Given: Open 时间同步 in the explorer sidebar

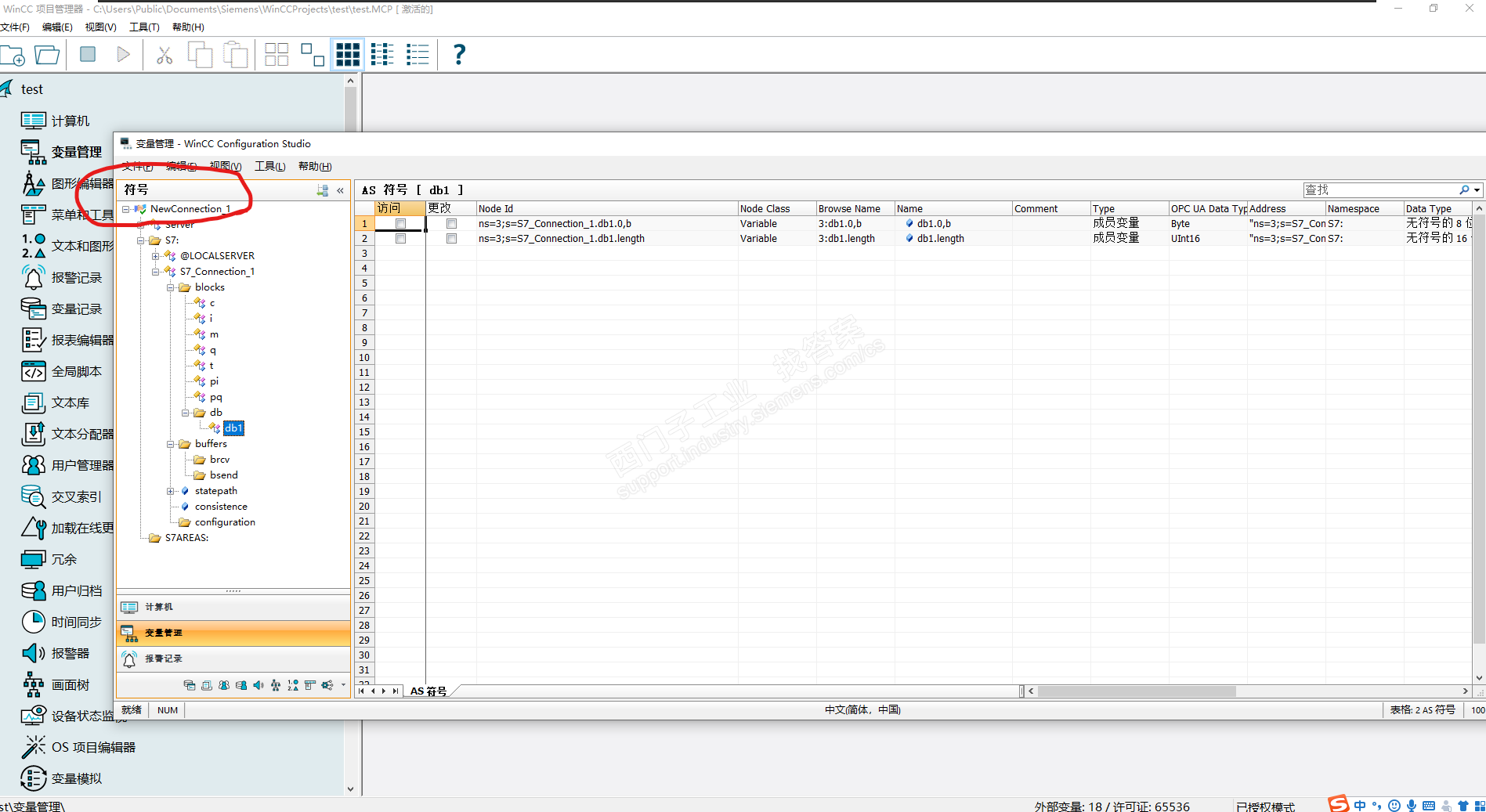Looking at the screenshot, I should (62, 622).
